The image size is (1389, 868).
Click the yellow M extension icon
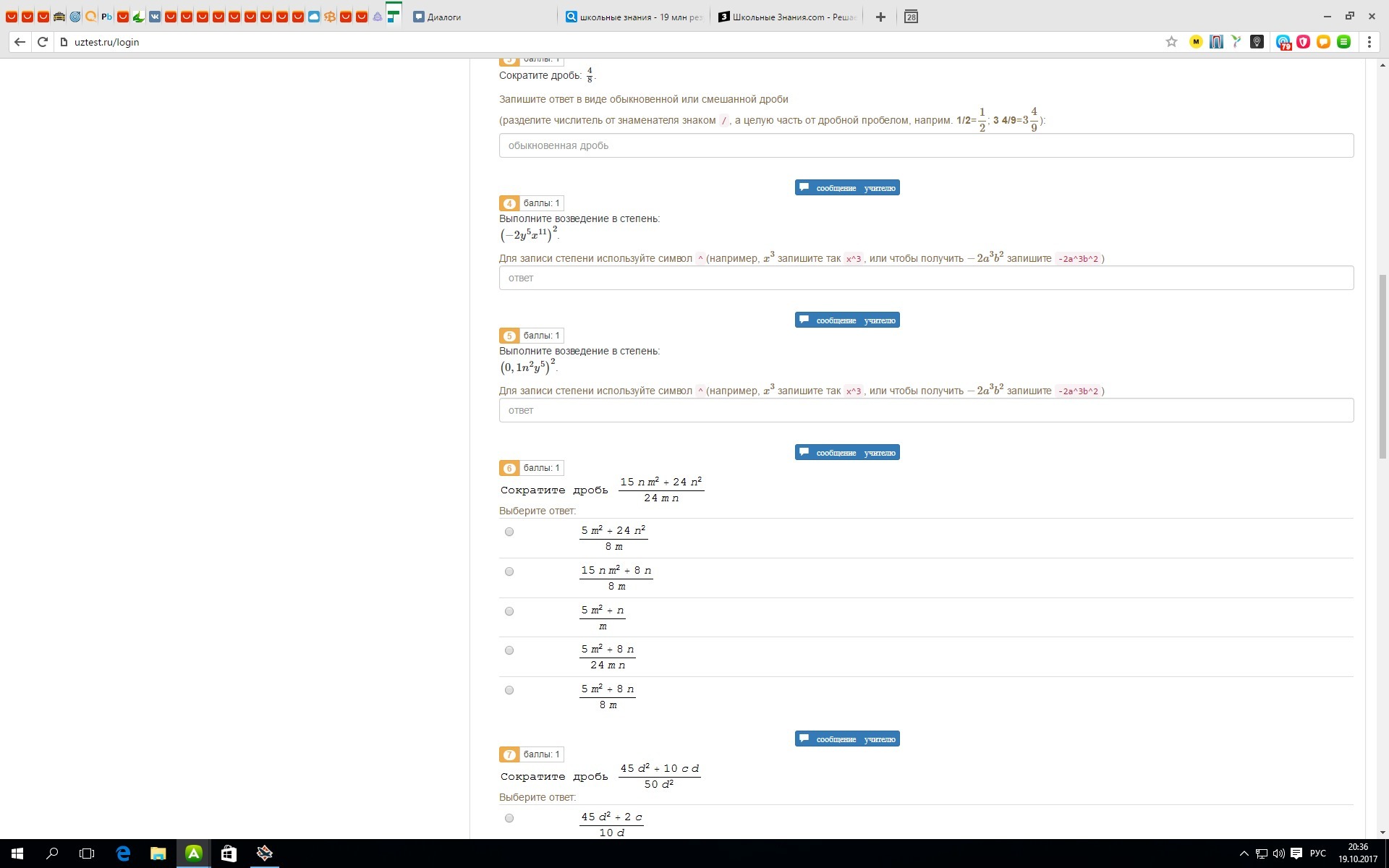[x=1196, y=42]
